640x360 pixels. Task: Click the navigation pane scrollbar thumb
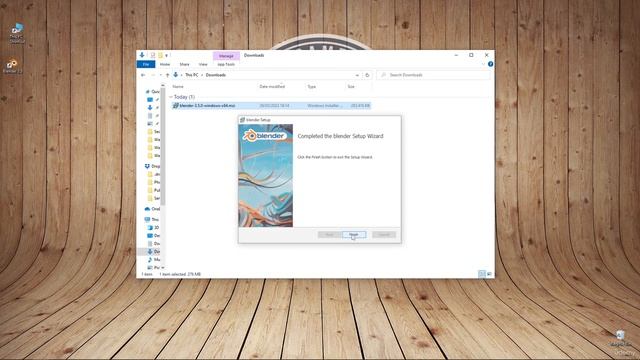tap(163, 147)
